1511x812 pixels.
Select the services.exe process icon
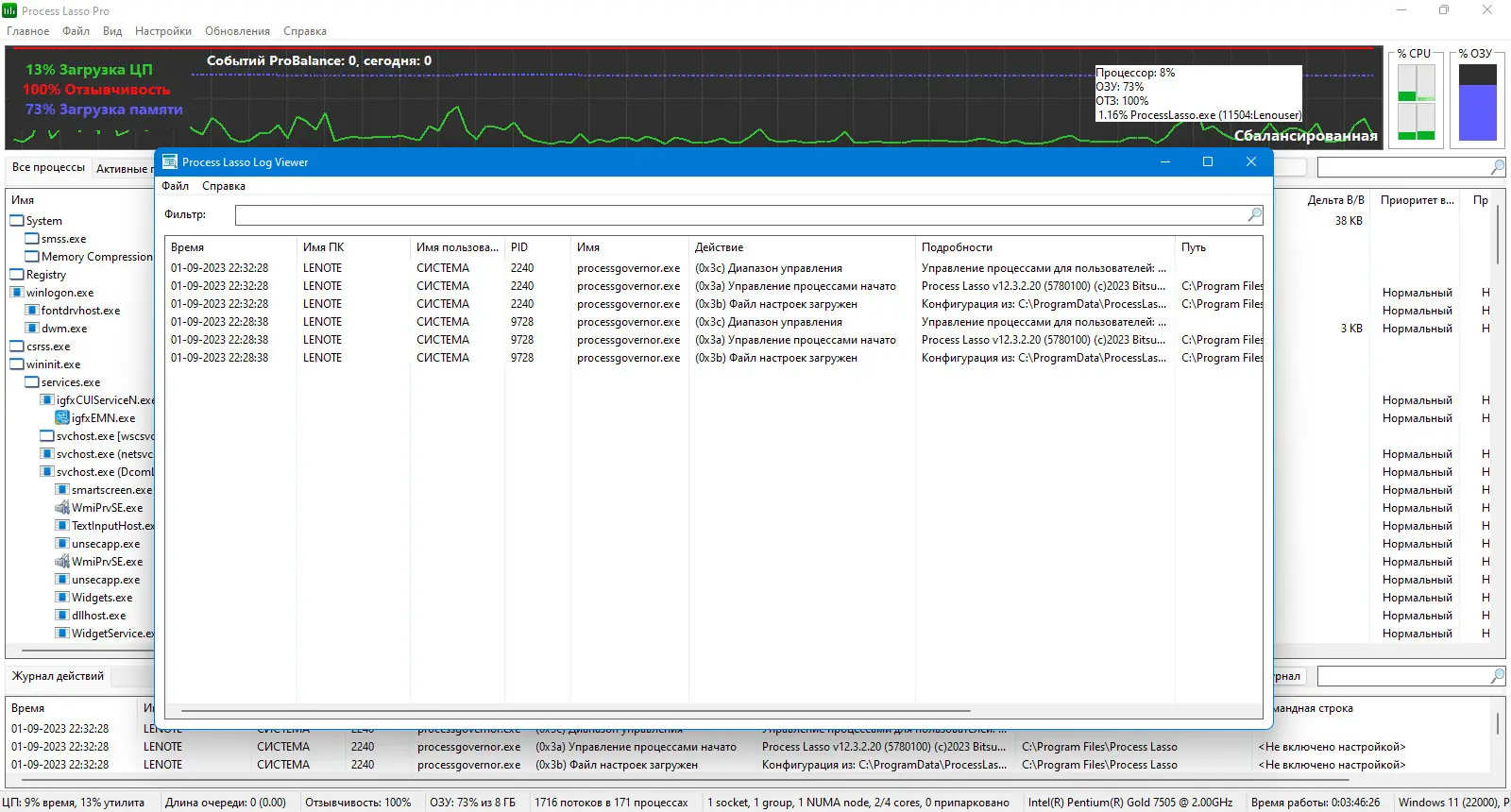pyautogui.click(x=32, y=382)
